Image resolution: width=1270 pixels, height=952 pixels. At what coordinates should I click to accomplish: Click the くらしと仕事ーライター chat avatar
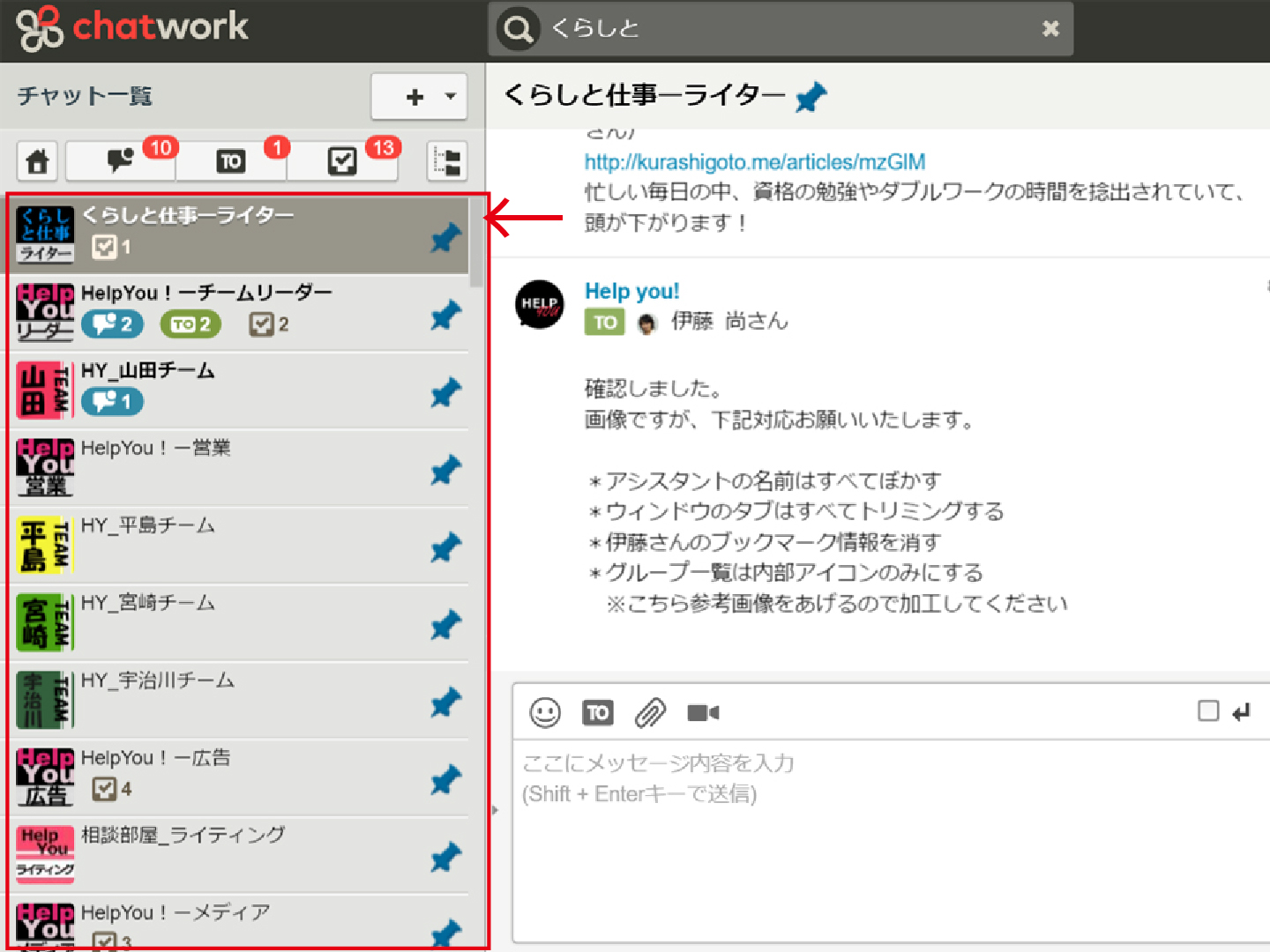pyautogui.click(x=45, y=234)
